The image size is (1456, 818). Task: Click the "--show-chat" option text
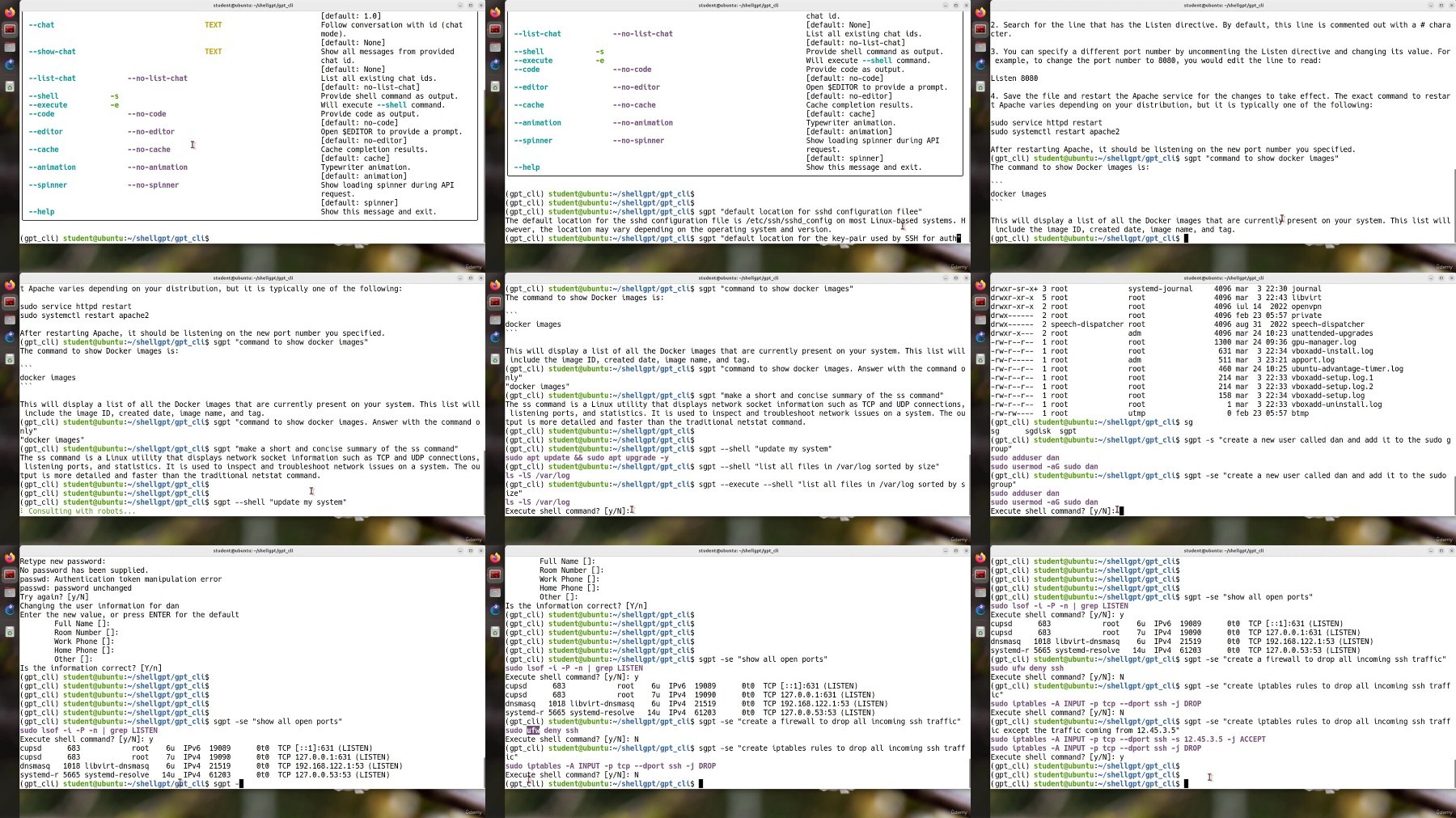tap(52, 52)
